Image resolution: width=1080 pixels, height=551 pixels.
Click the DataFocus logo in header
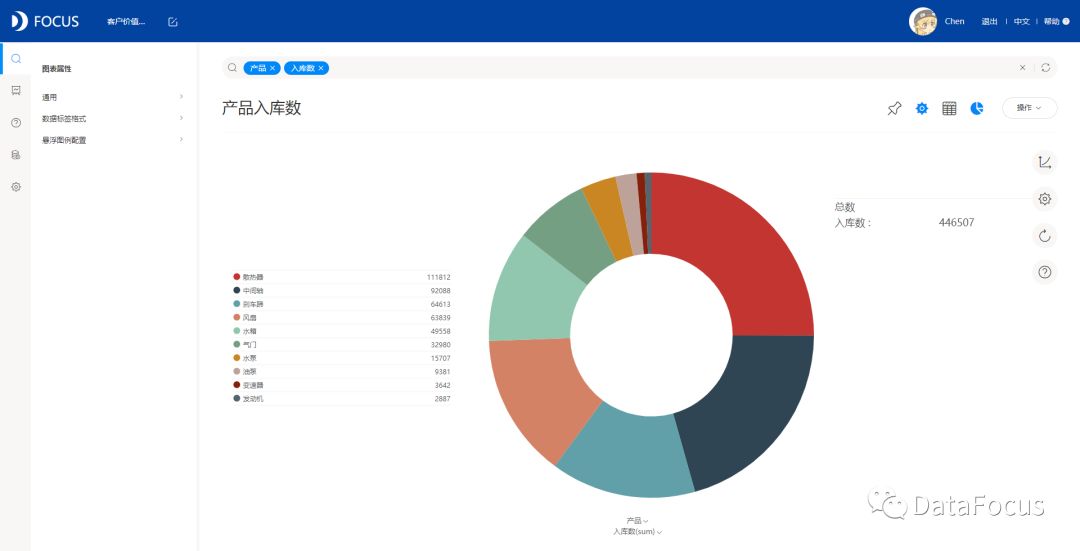click(45, 21)
